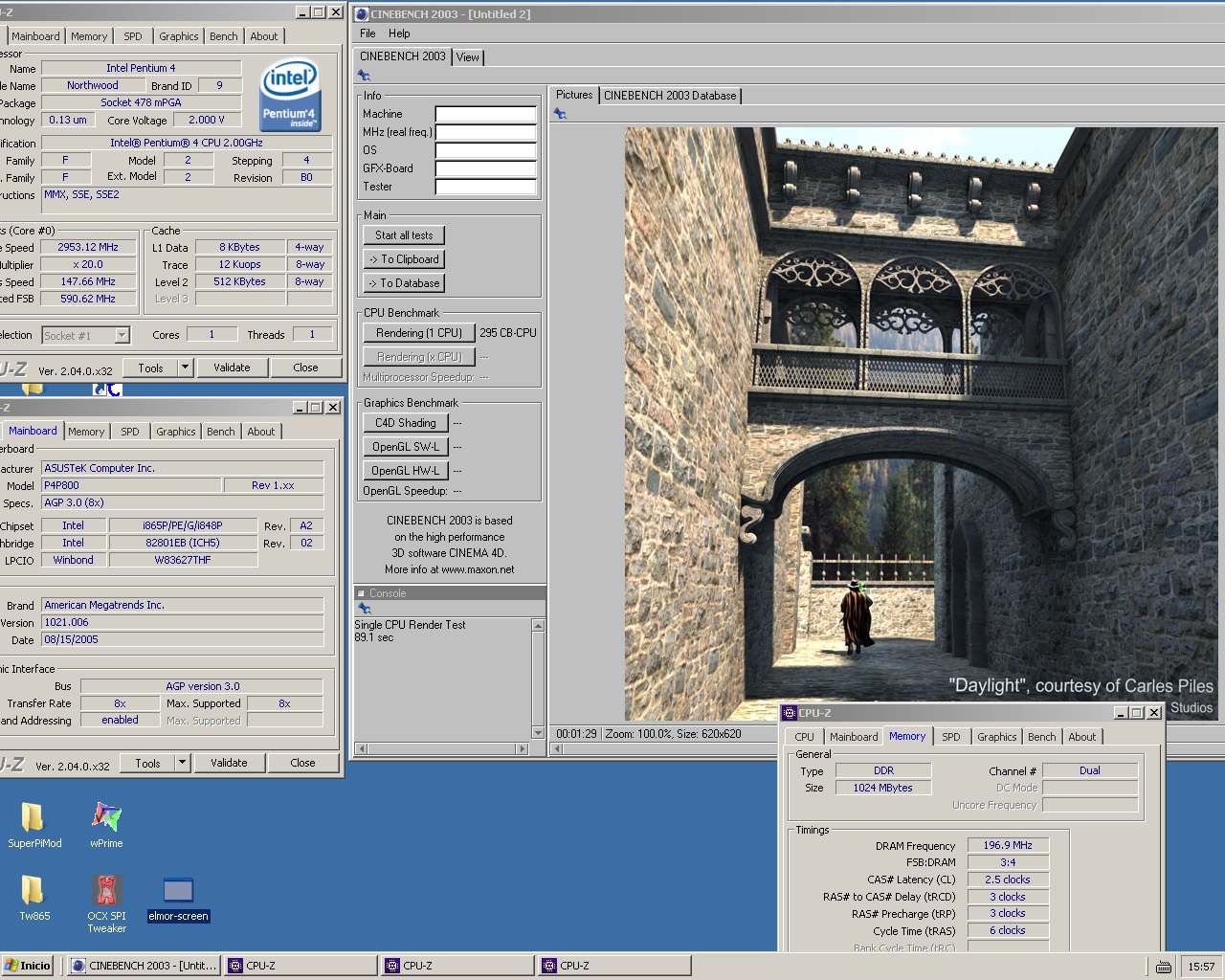This screenshot has width=1225, height=980.
Task: Click the icon below the CINEBENCH 2003 tab
Action: (x=364, y=75)
